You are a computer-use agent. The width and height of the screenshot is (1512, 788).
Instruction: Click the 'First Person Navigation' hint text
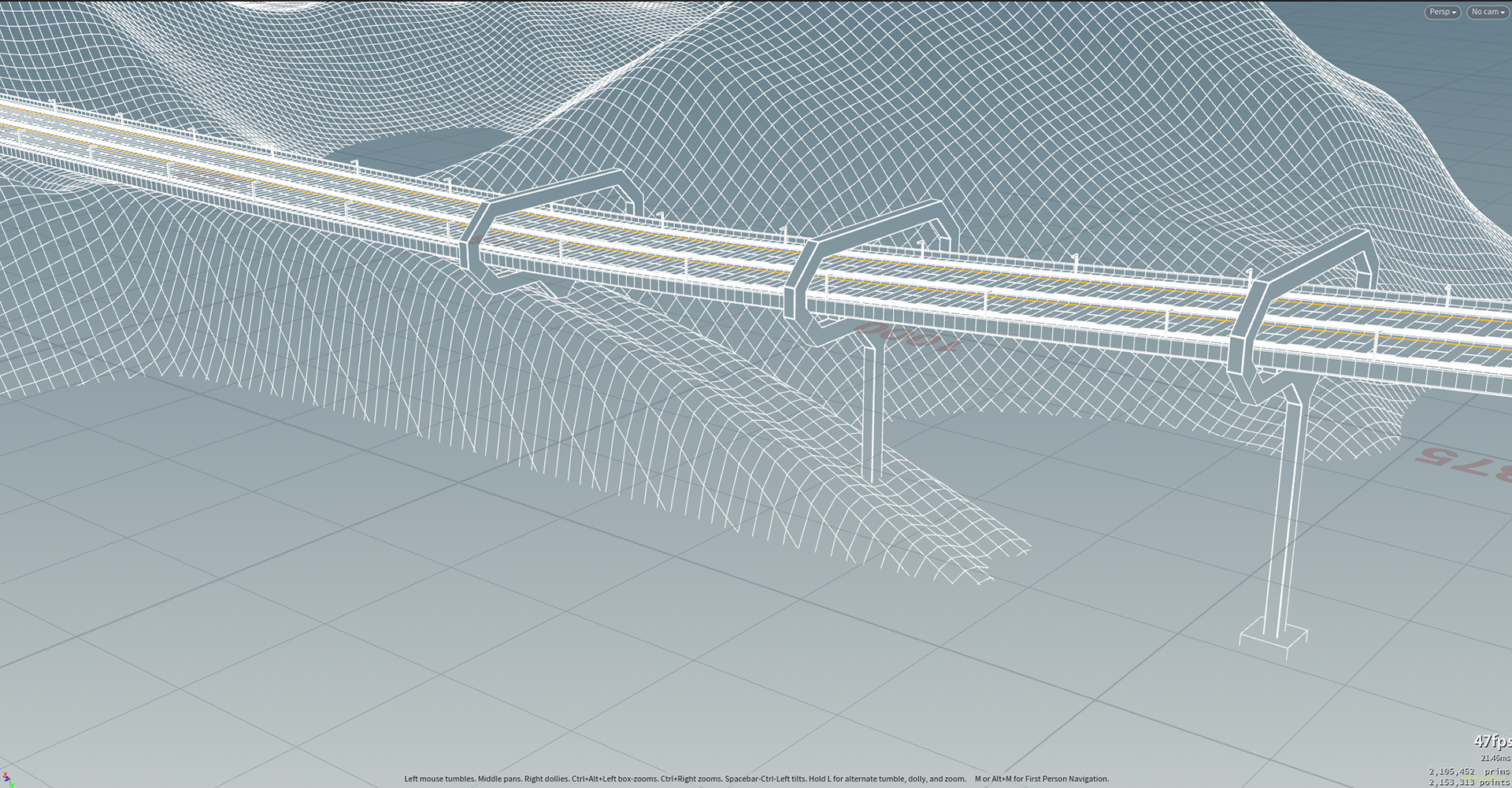click(1066, 779)
